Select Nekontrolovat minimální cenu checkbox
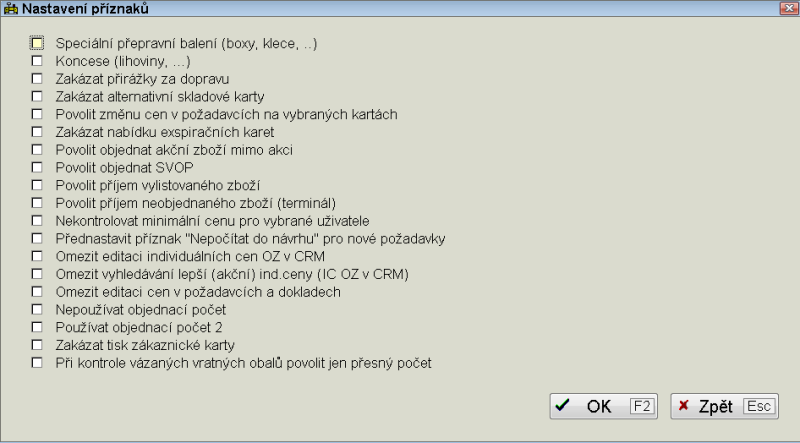800x443 pixels. [x=37, y=221]
